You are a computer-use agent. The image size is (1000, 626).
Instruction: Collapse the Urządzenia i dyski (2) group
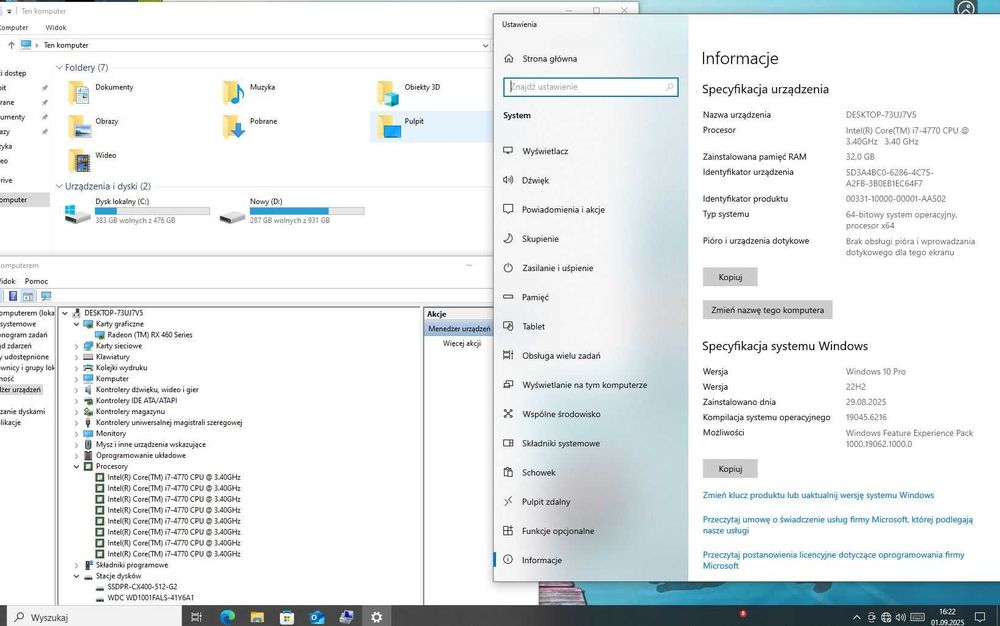tap(59, 186)
